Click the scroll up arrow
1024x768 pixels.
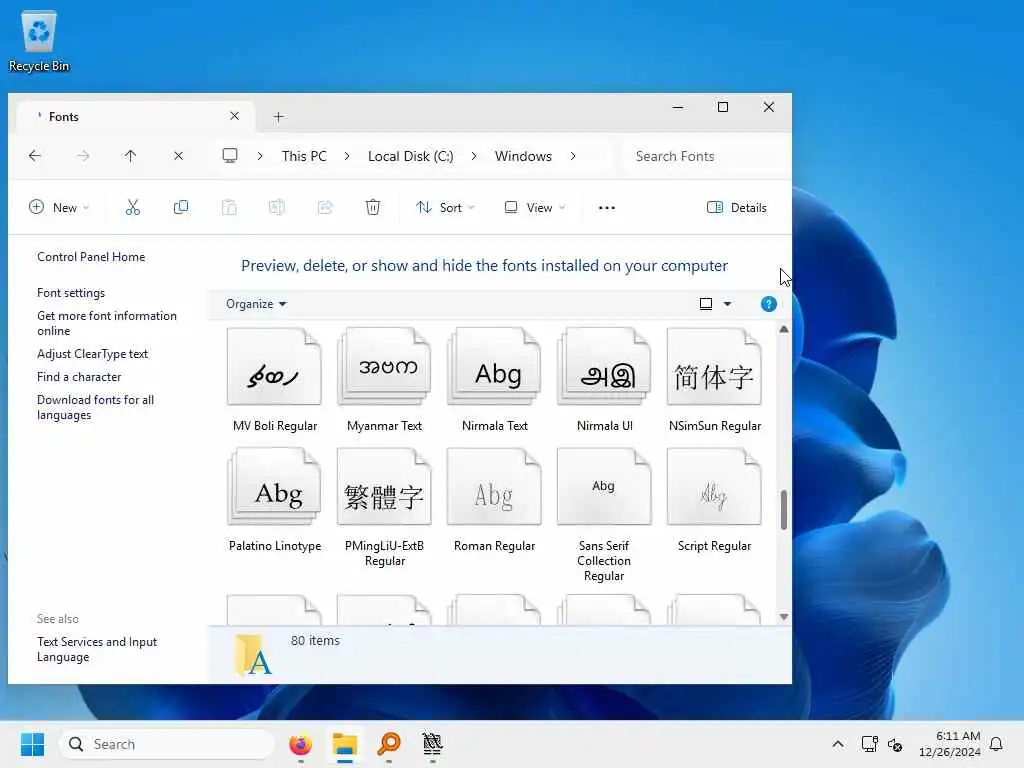784,330
